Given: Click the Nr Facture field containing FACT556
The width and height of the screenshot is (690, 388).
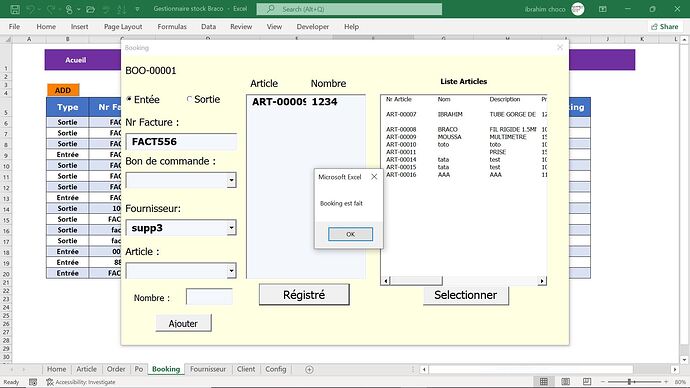Looking at the screenshot, I should coord(181,142).
